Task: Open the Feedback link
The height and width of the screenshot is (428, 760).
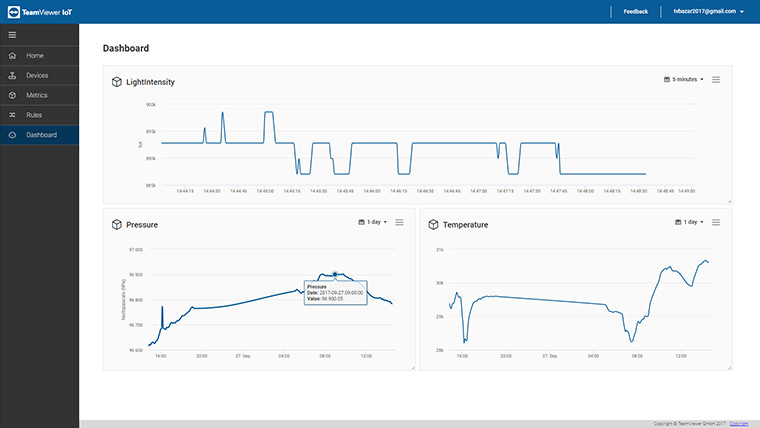Action: point(635,11)
